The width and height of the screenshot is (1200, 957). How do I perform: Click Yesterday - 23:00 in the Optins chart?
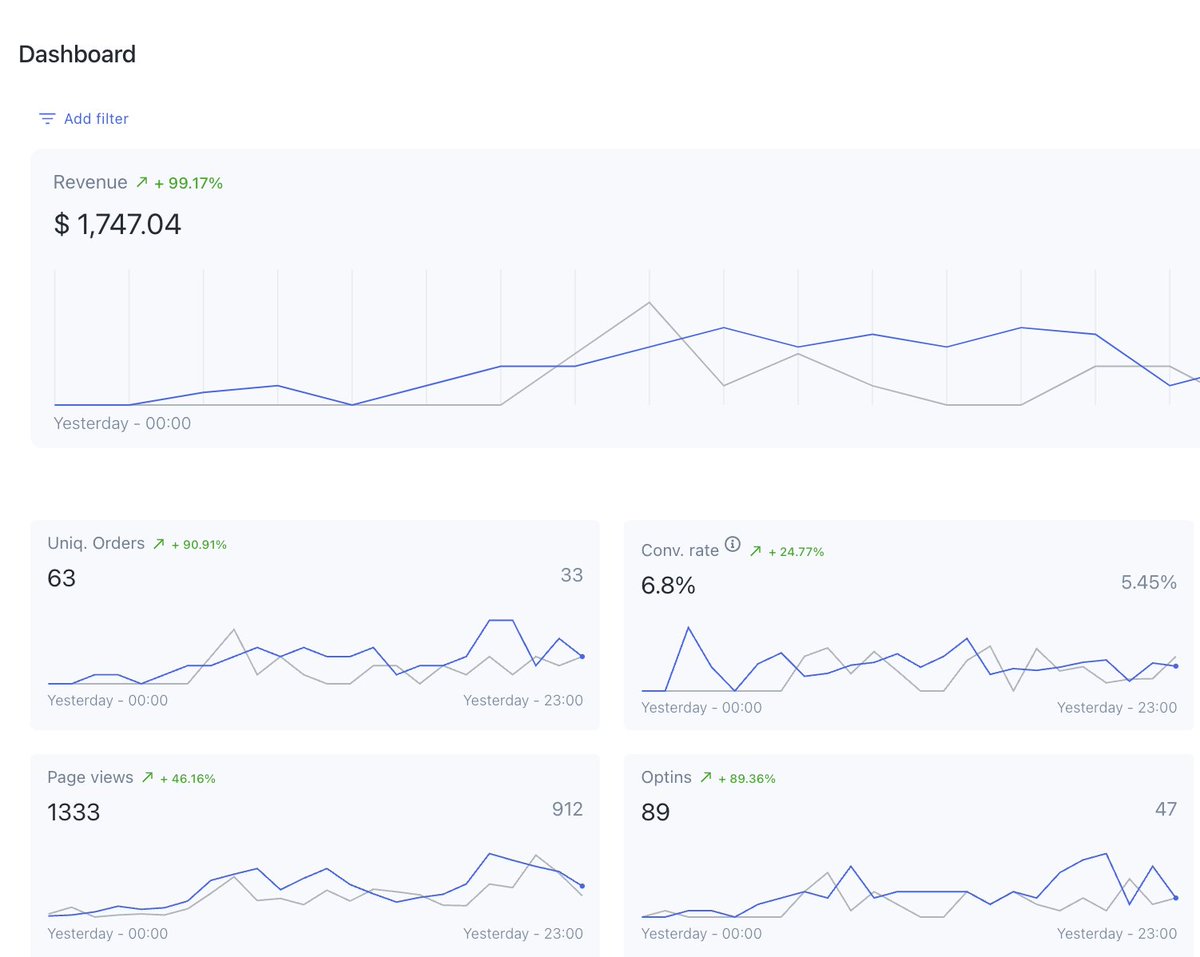(1117, 934)
